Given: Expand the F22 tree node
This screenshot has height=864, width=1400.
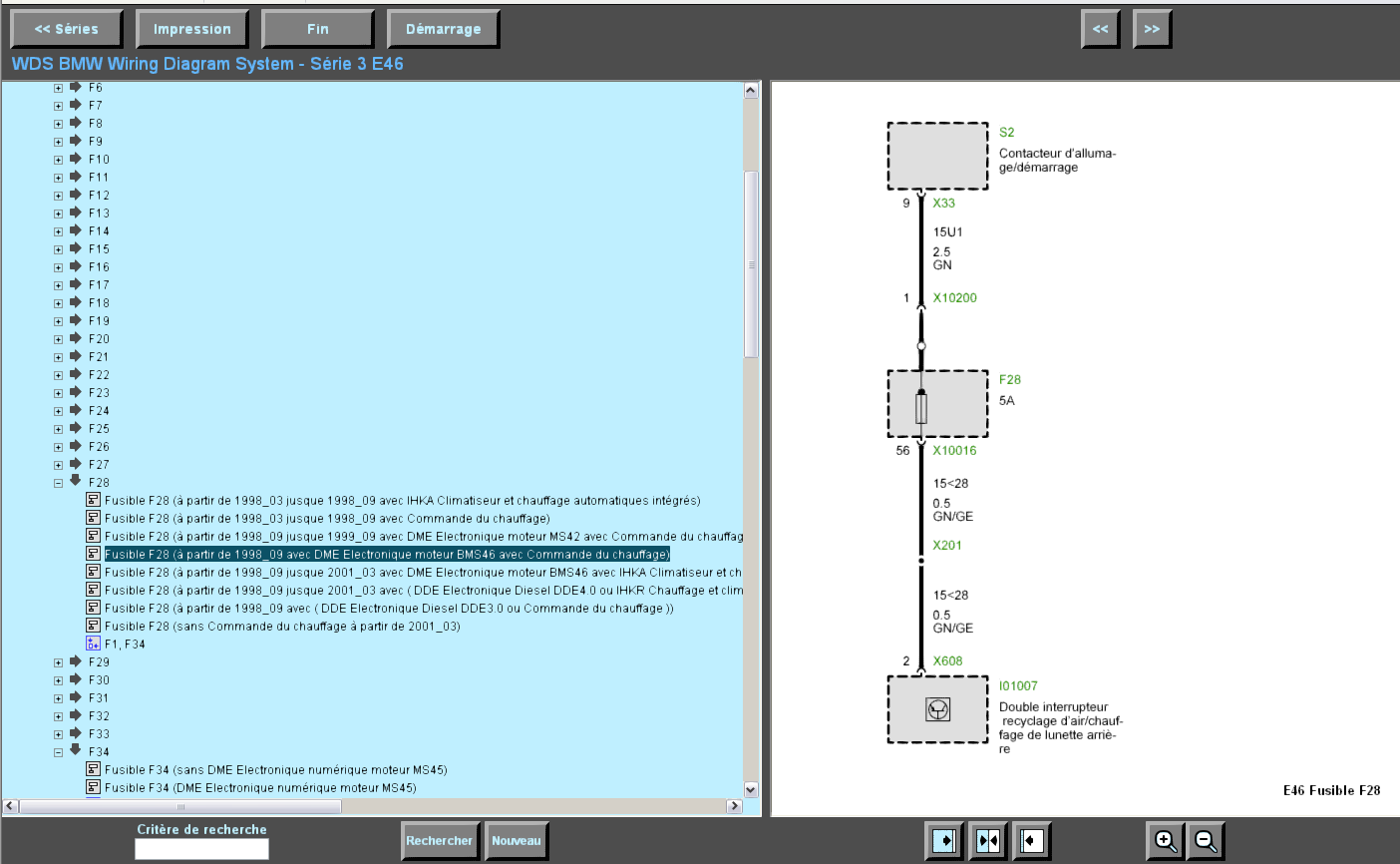Looking at the screenshot, I should pyautogui.click(x=58, y=375).
